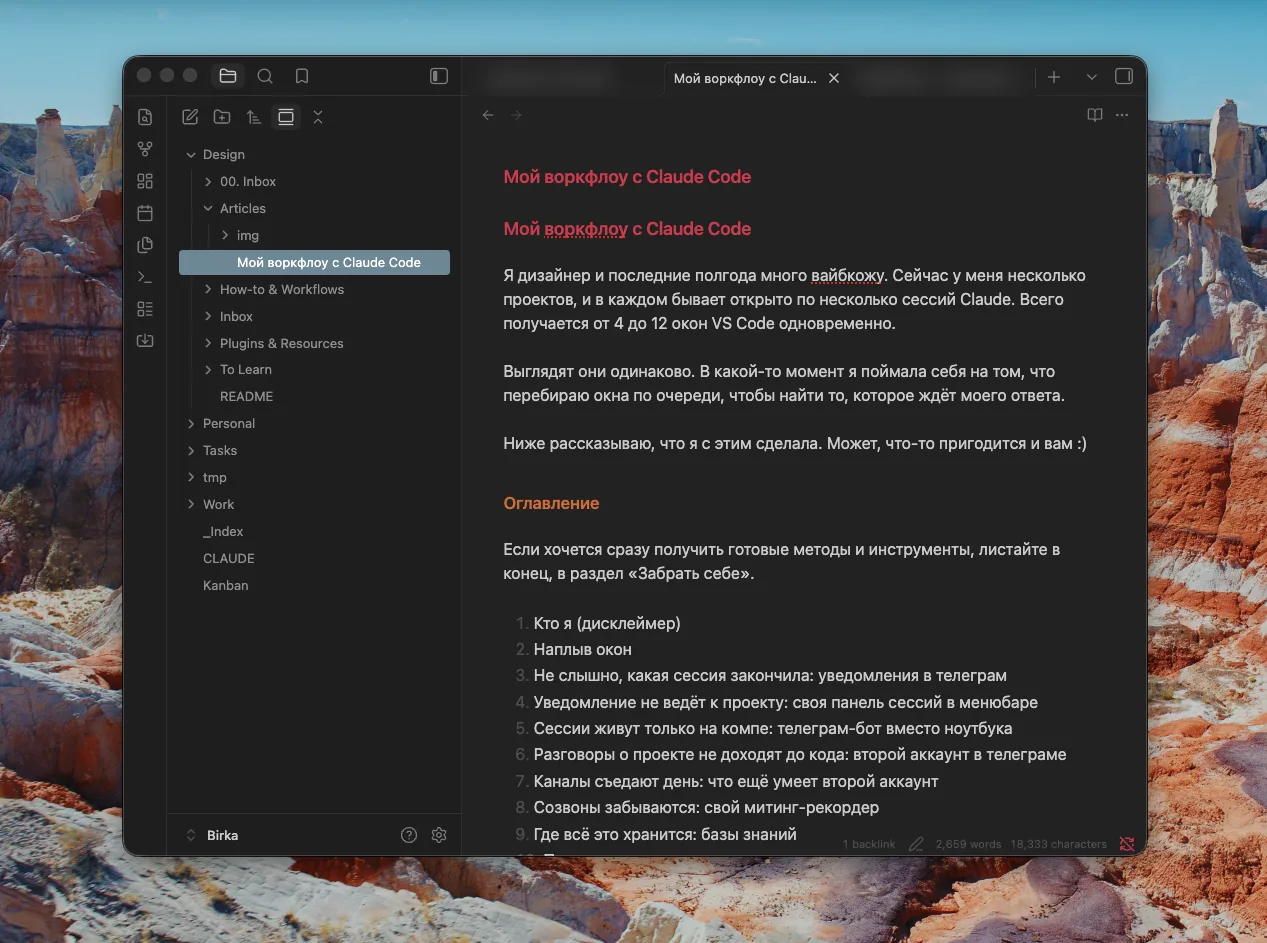
Task: Open the search magnifier in the top bar
Action: pyautogui.click(x=265, y=76)
